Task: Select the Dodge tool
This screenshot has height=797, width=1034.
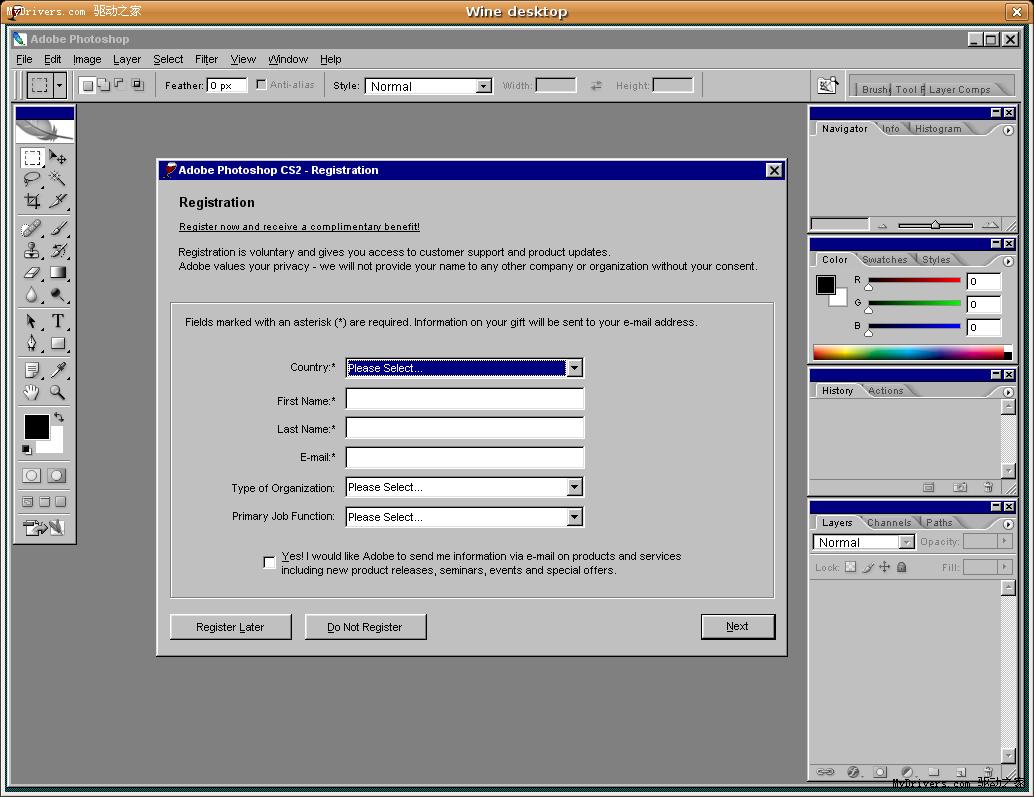Action: tap(57, 294)
